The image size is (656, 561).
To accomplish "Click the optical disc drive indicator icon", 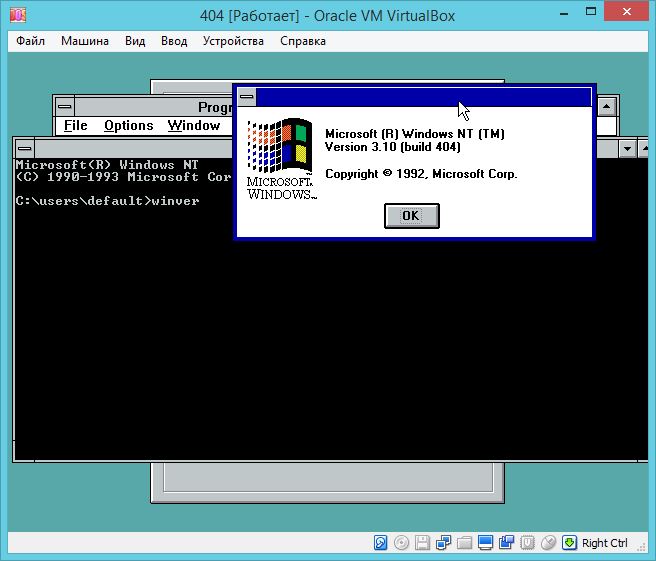I will pos(401,543).
